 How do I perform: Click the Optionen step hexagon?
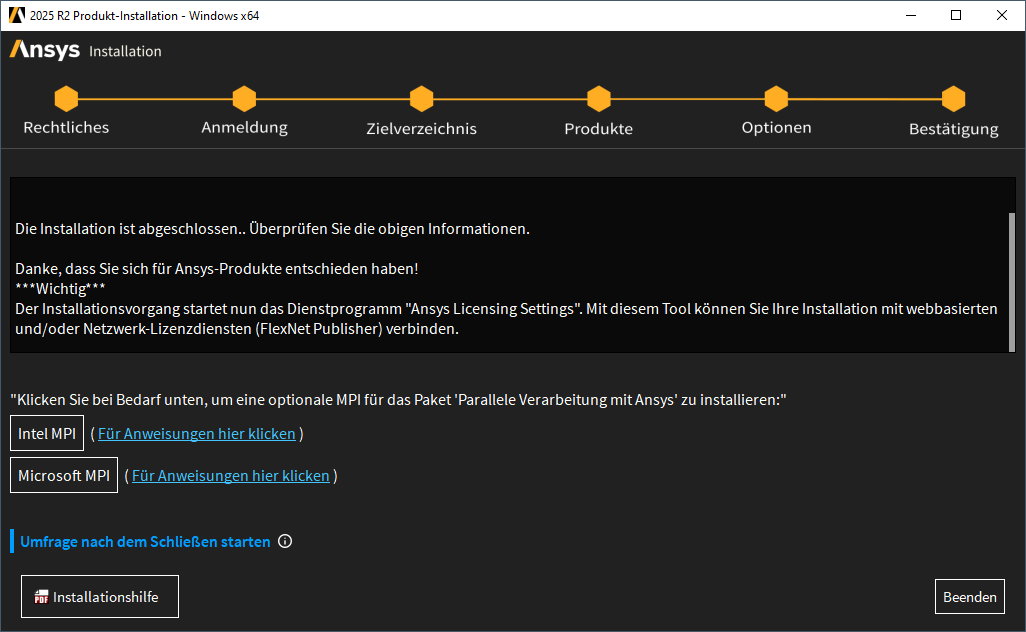click(776, 99)
